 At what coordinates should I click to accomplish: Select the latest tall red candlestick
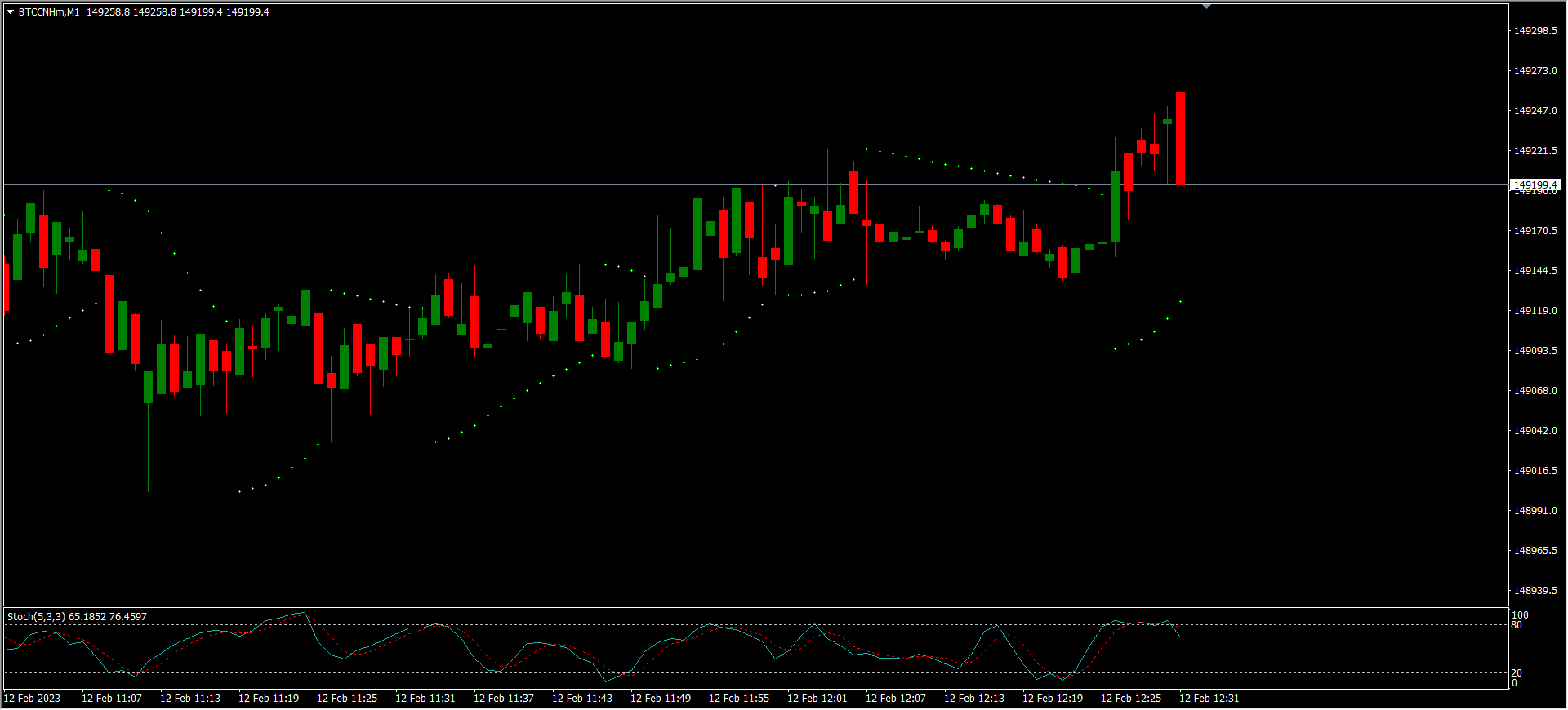(1181, 139)
